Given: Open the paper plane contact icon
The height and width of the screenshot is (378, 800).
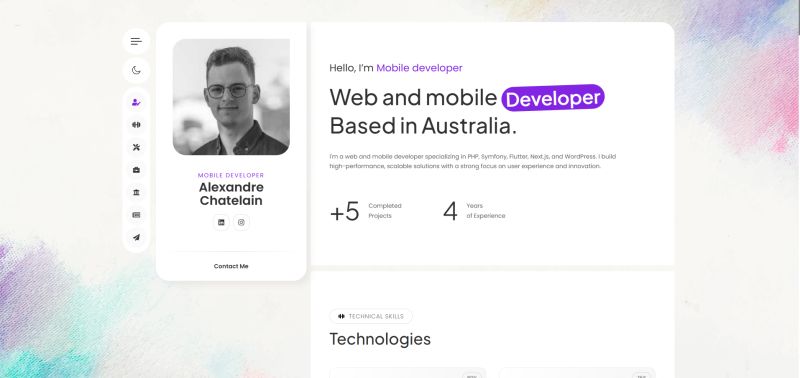Looking at the screenshot, I should click(x=136, y=237).
